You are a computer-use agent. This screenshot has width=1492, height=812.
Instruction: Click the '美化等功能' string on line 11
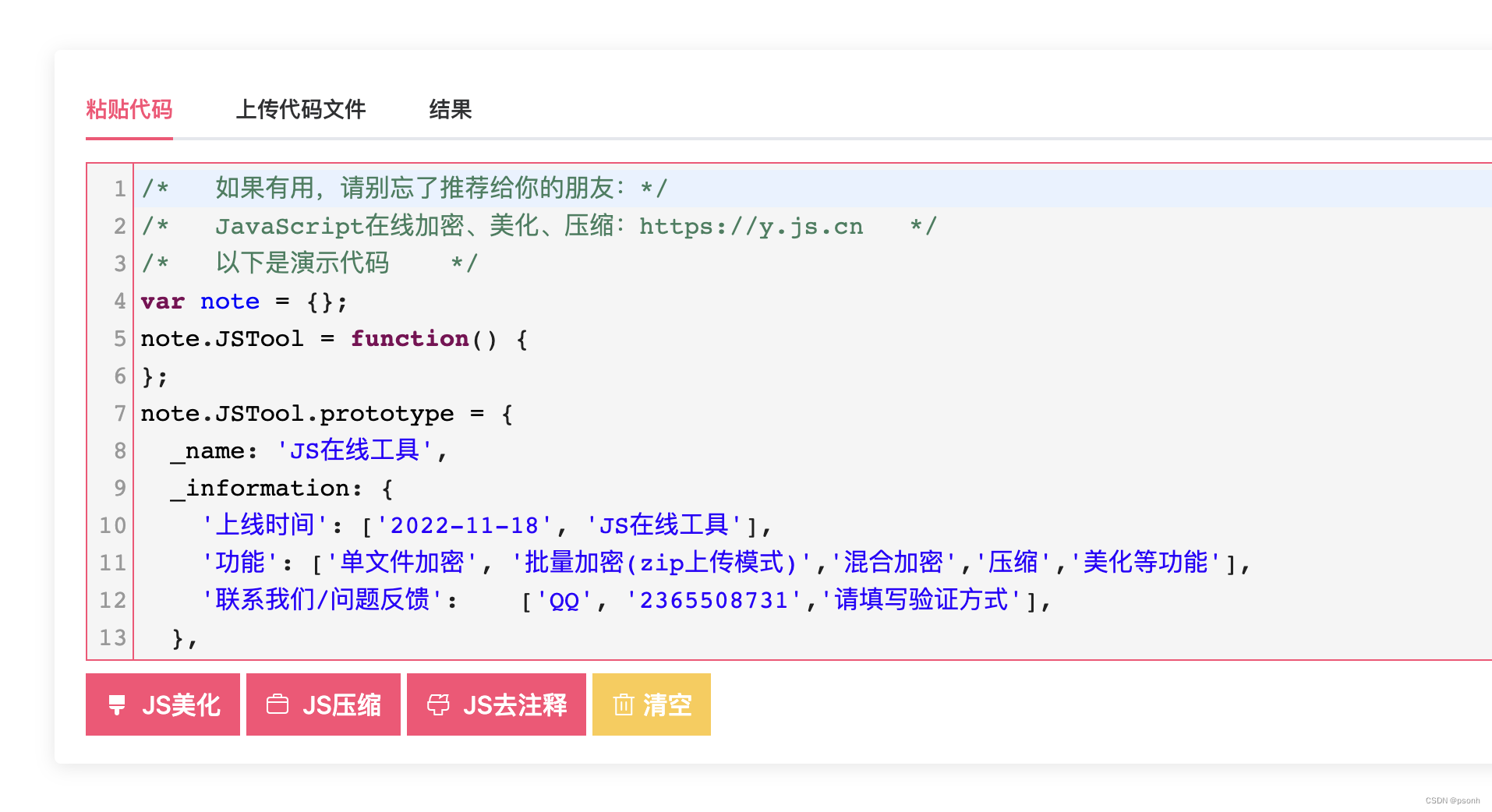click(x=1145, y=563)
